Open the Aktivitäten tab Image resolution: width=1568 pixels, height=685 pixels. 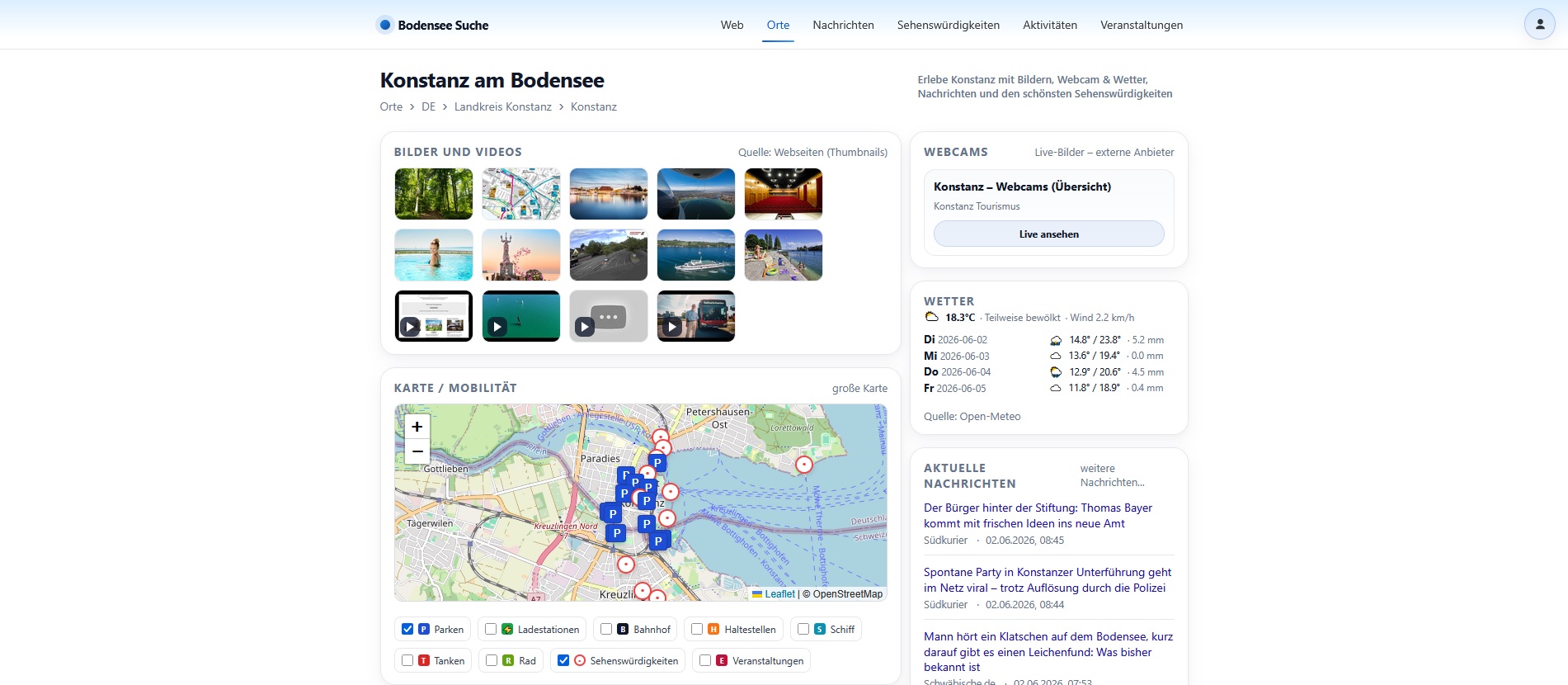point(1050,25)
